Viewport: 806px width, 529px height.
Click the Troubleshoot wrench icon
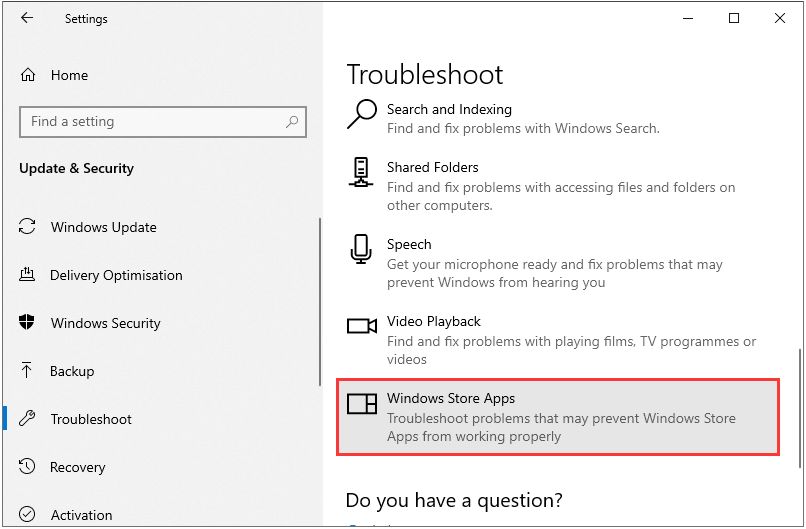(27, 418)
